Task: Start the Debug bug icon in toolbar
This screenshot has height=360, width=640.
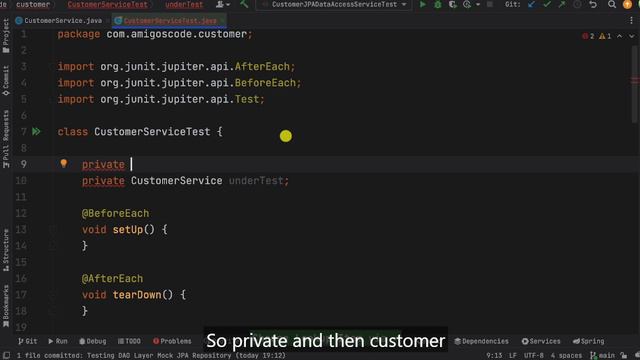Action: tap(438, 4)
